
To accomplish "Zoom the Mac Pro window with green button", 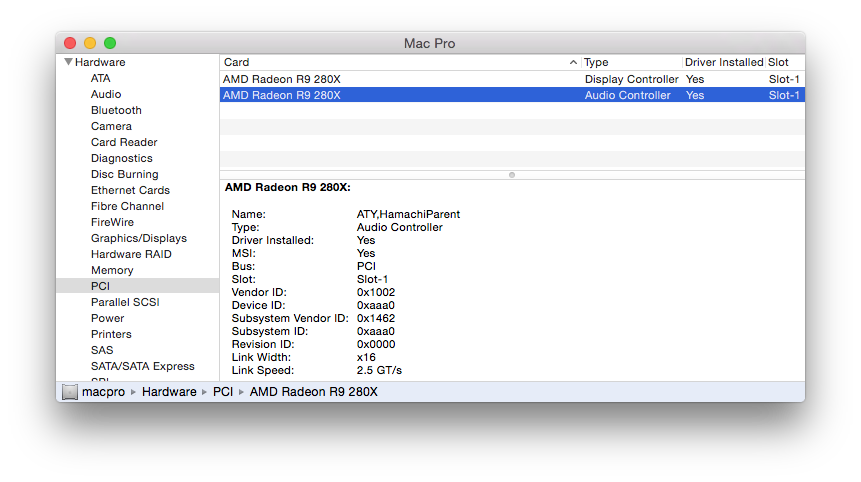I will [110, 43].
